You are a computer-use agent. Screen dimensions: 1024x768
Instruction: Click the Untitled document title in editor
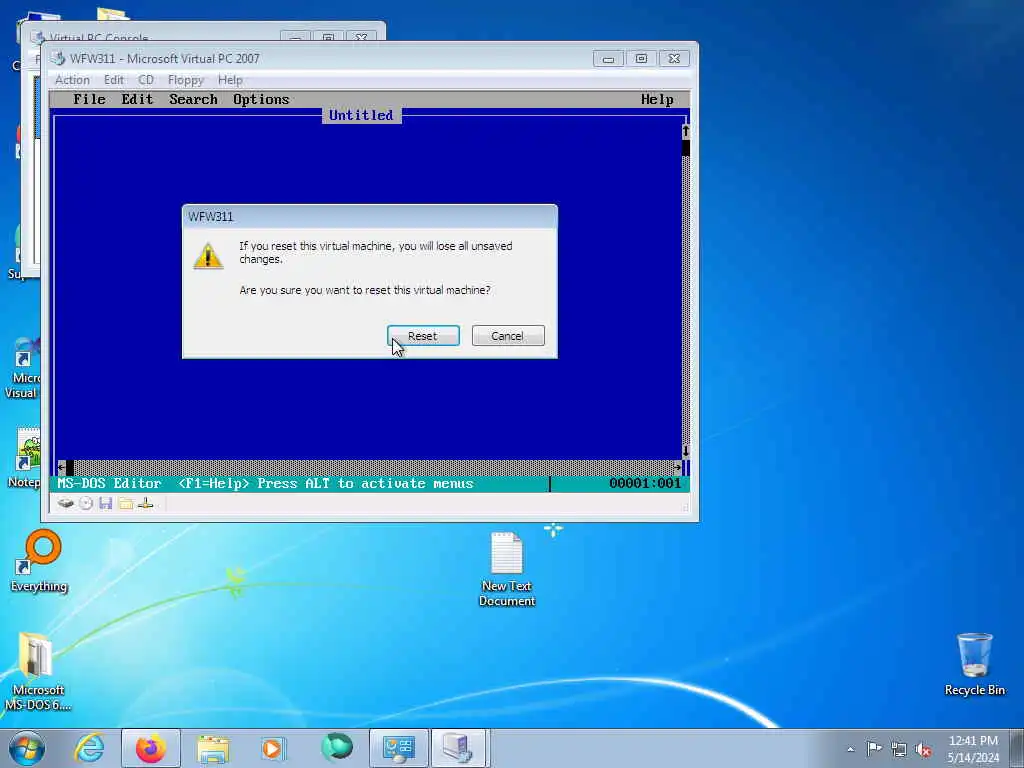pos(361,116)
